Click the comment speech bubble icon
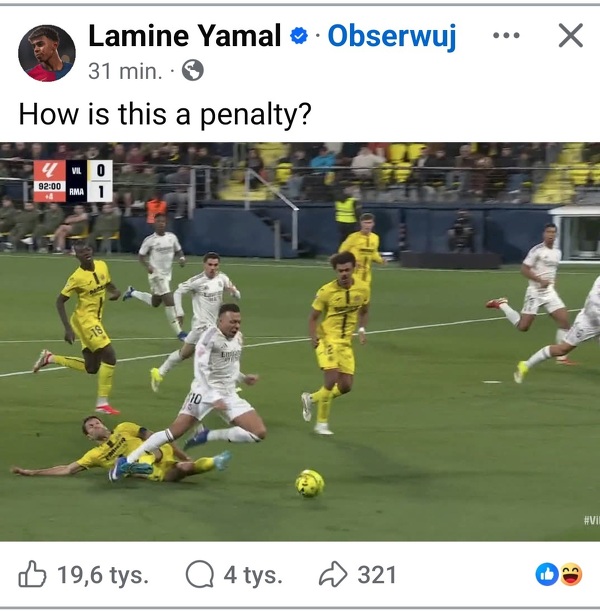The width and height of the screenshot is (600, 611). (199, 574)
